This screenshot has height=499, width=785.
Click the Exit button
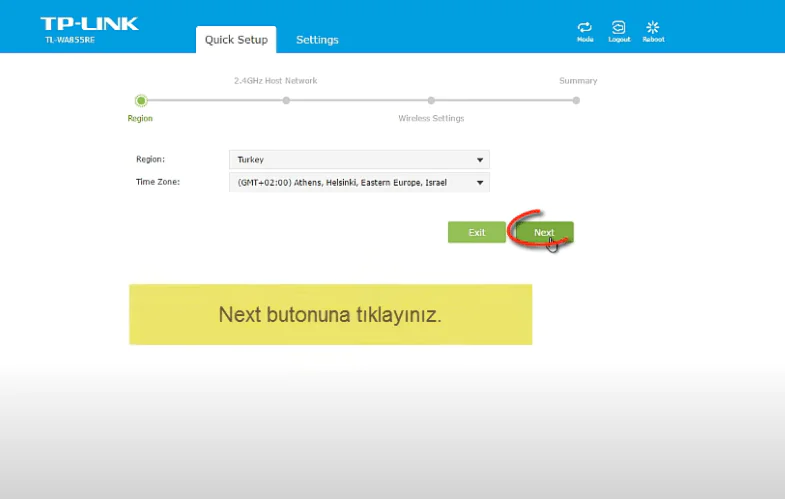[477, 232]
